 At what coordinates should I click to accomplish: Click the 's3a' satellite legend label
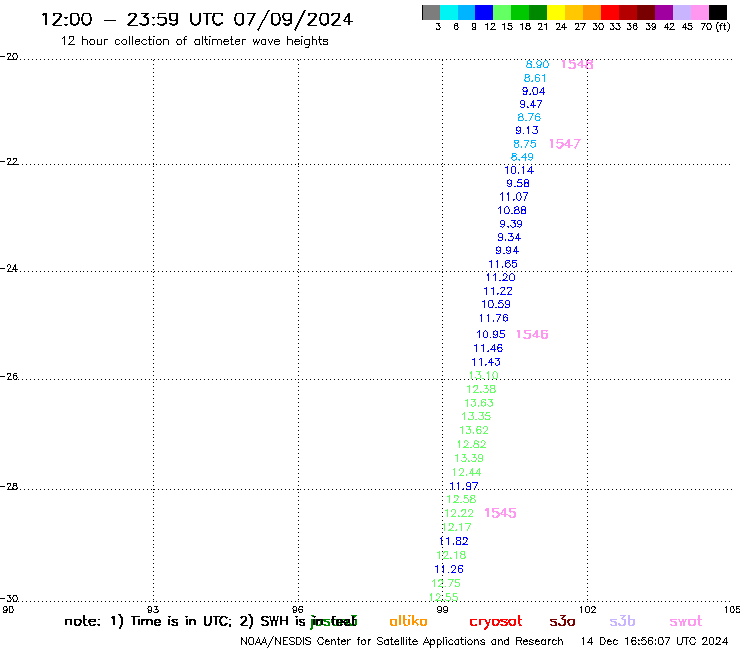pyautogui.click(x=562, y=621)
